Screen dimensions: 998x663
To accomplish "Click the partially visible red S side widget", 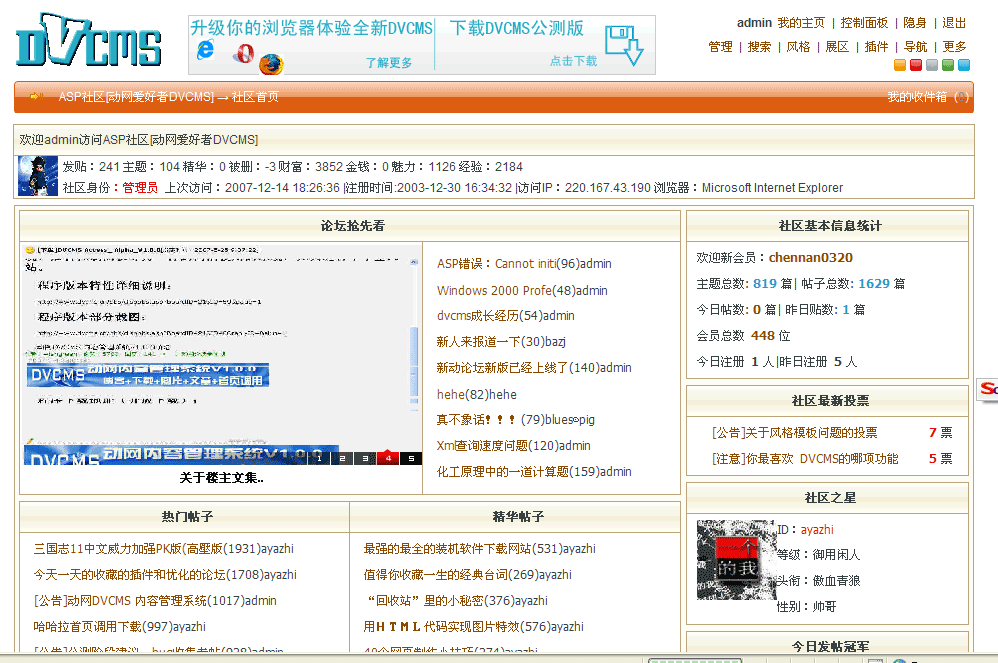I will [x=988, y=389].
